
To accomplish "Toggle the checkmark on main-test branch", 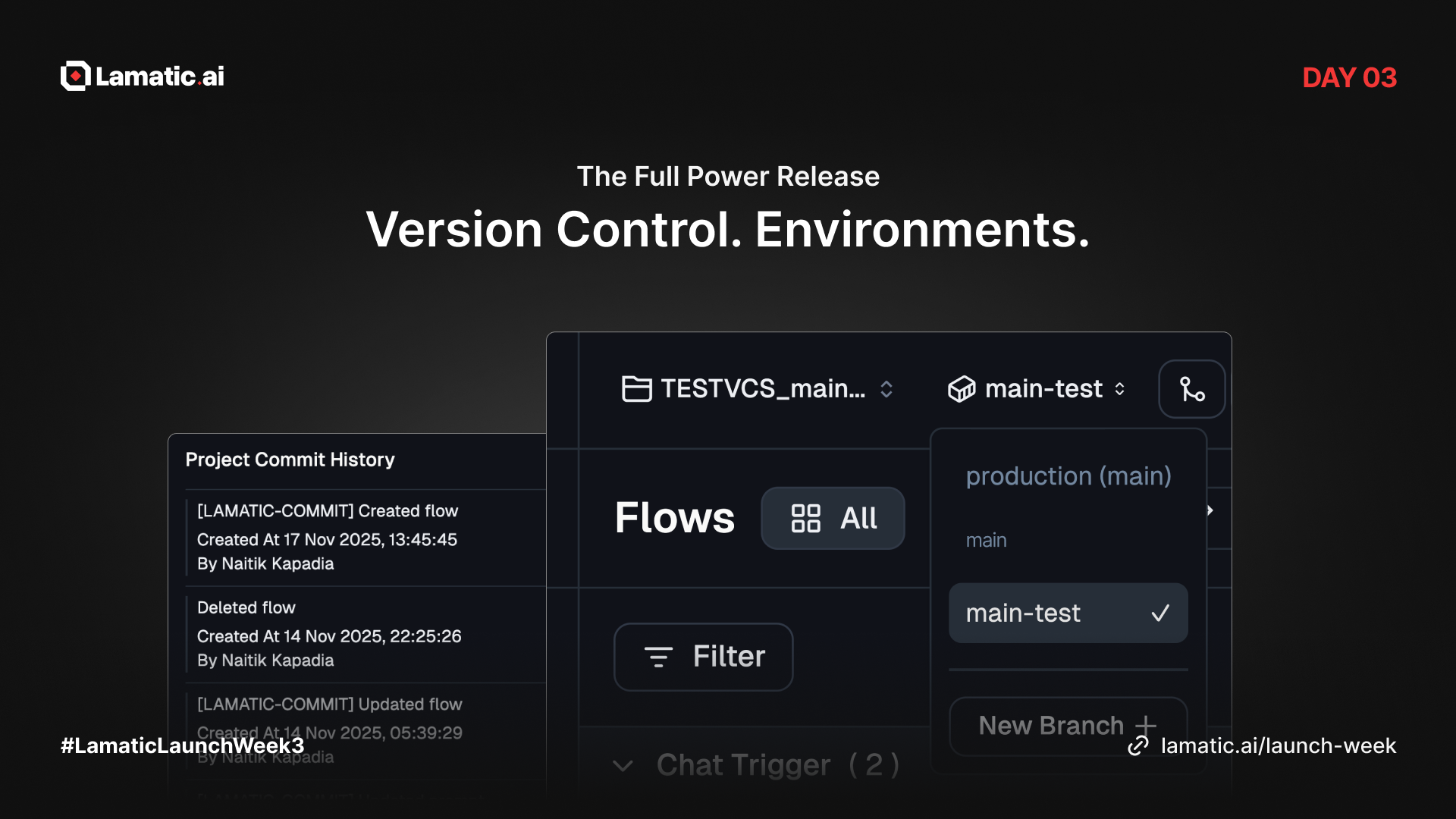I will [1159, 612].
